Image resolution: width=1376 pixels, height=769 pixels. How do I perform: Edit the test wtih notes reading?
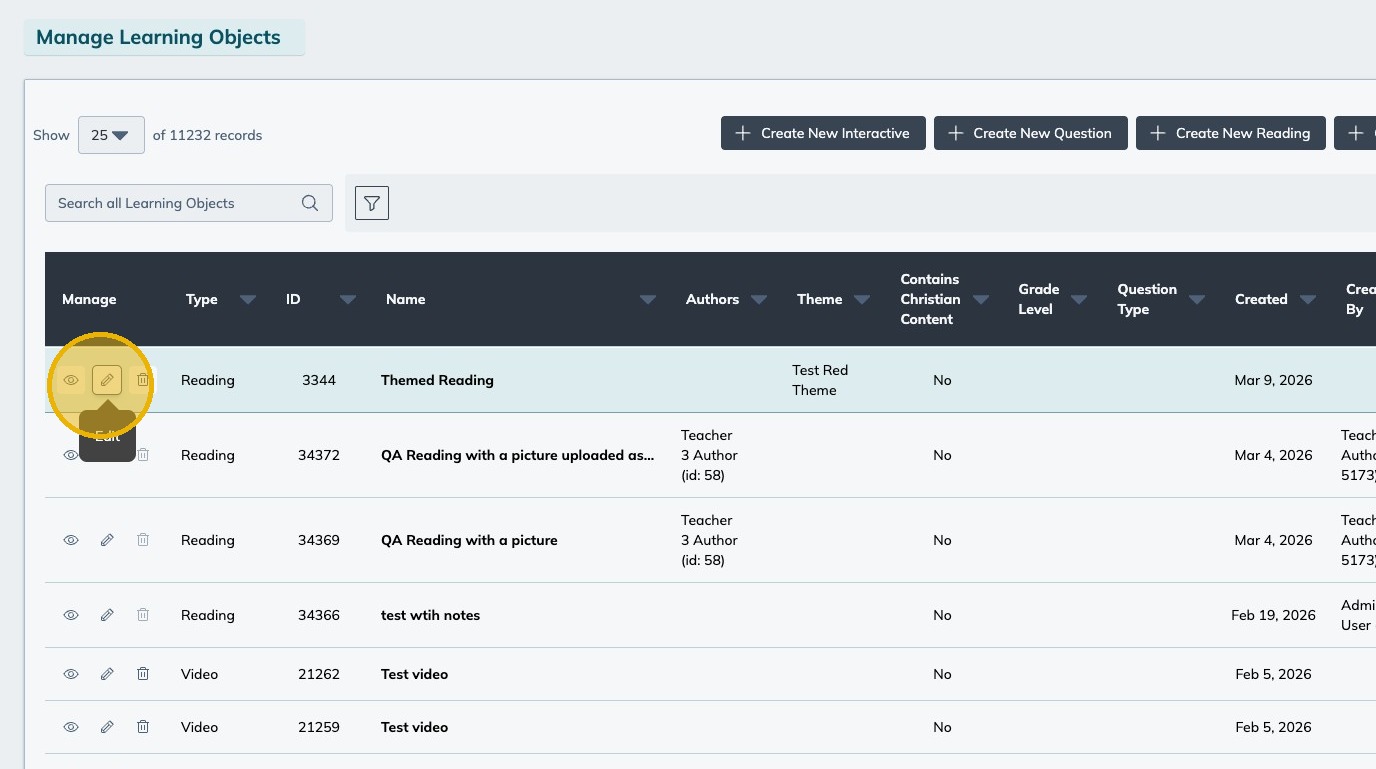(107, 615)
